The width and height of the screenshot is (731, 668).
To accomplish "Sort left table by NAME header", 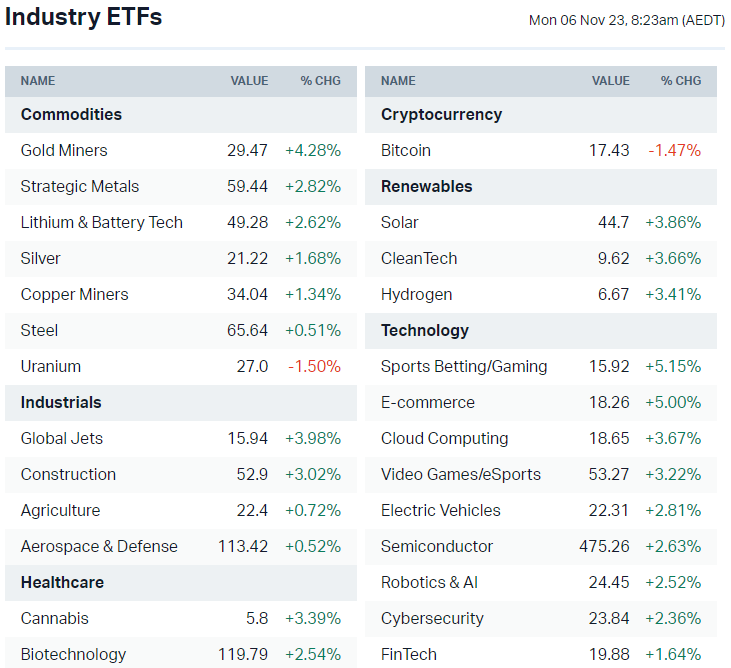I will coord(38,81).
